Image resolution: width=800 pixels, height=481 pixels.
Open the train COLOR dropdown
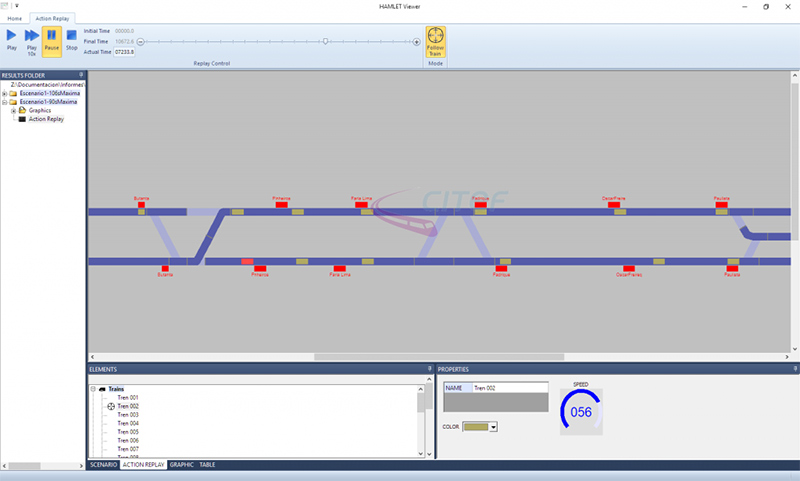coord(493,426)
